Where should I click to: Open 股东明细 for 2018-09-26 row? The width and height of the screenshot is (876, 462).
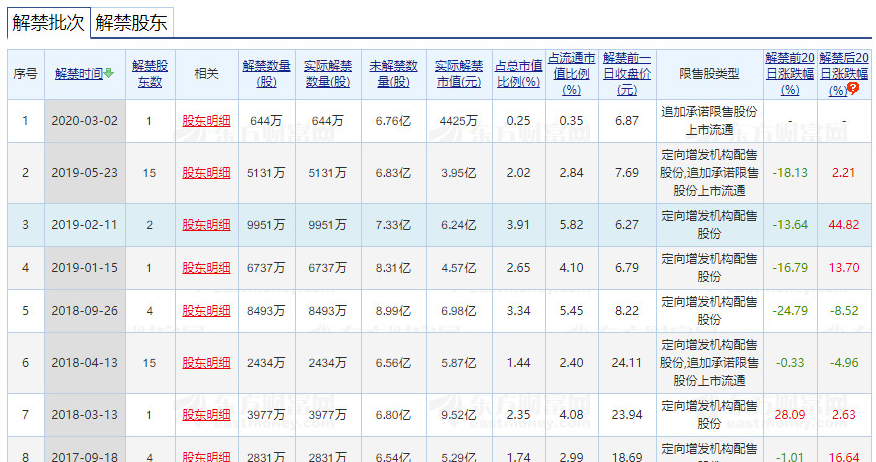pyautogui.click(x=206, y=311)
